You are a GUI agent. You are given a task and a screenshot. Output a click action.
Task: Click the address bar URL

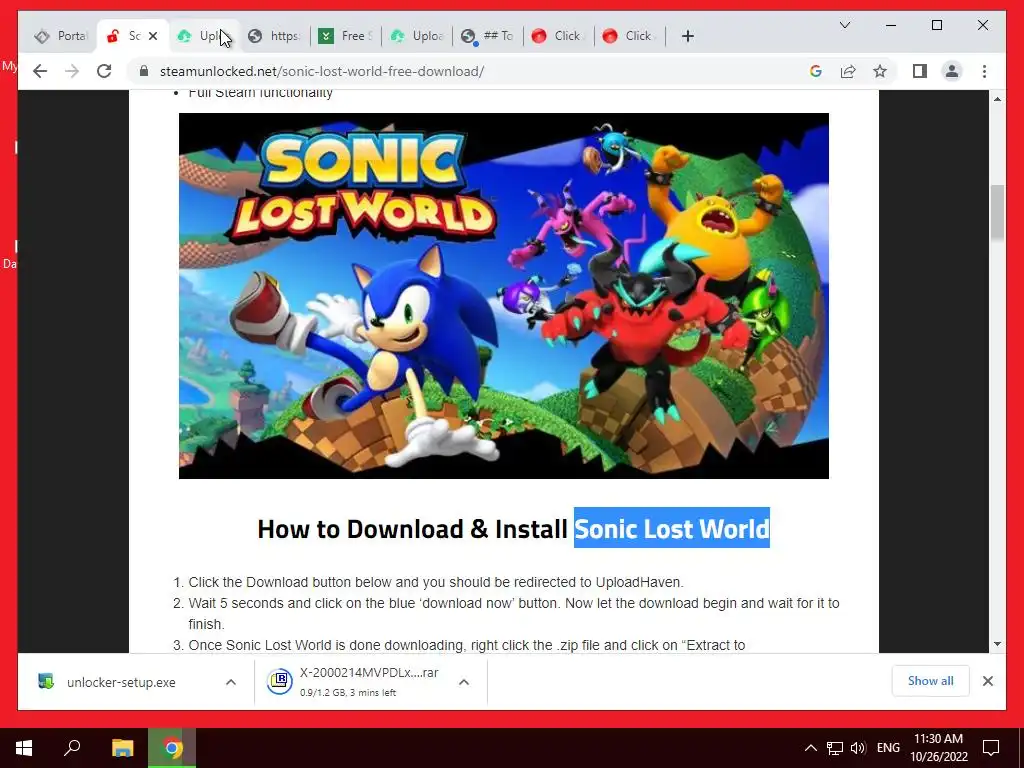[x=322, y=71]
